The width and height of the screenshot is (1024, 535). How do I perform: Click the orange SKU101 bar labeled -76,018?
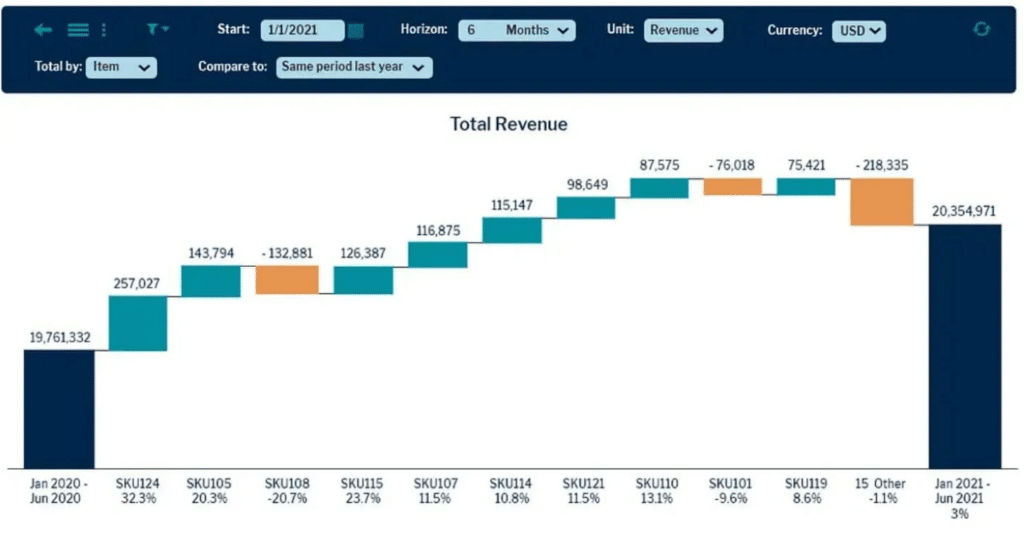(732, 186)
